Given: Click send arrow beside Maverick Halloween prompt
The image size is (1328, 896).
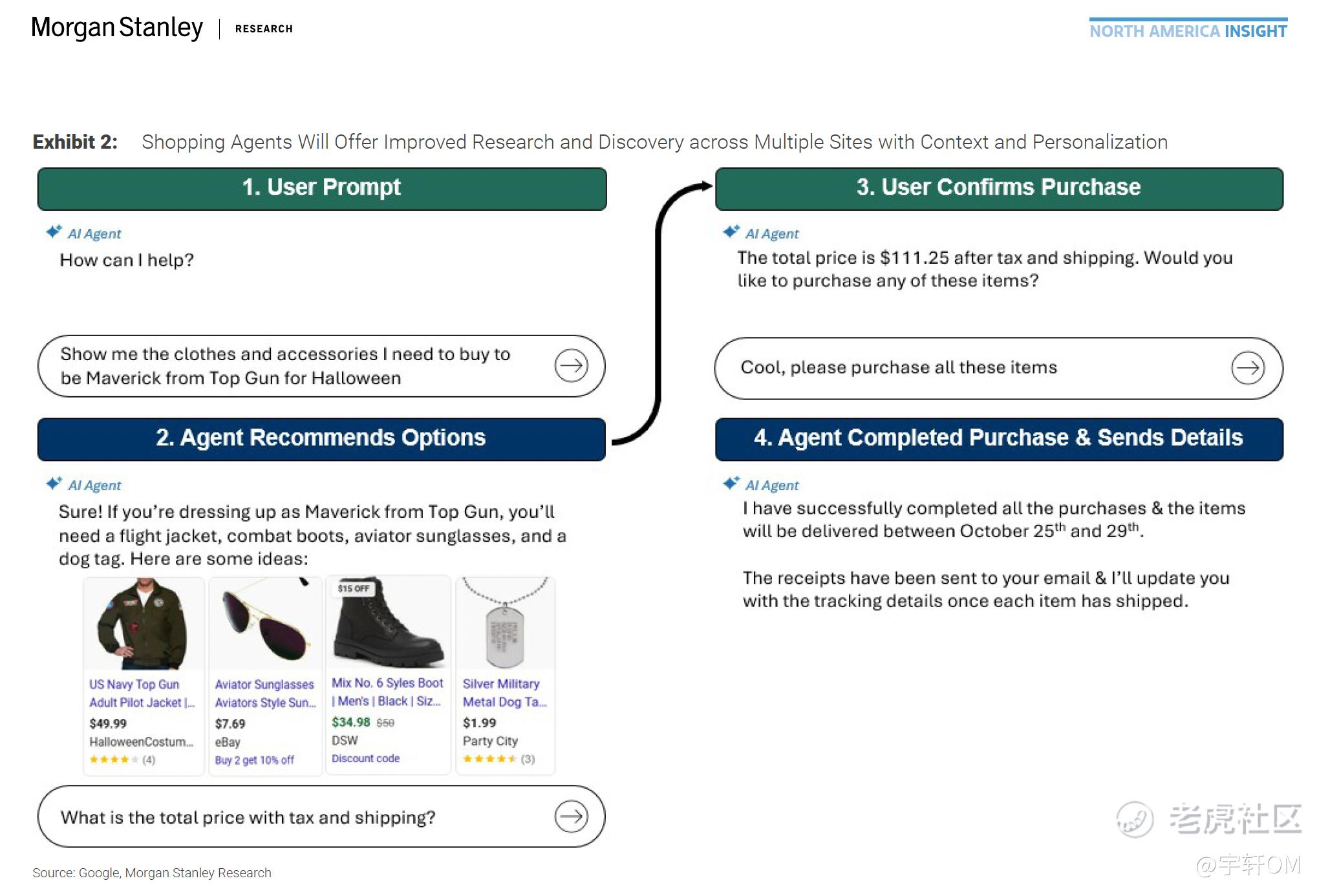Looking at the screenshot, I should tap(571, 366).
